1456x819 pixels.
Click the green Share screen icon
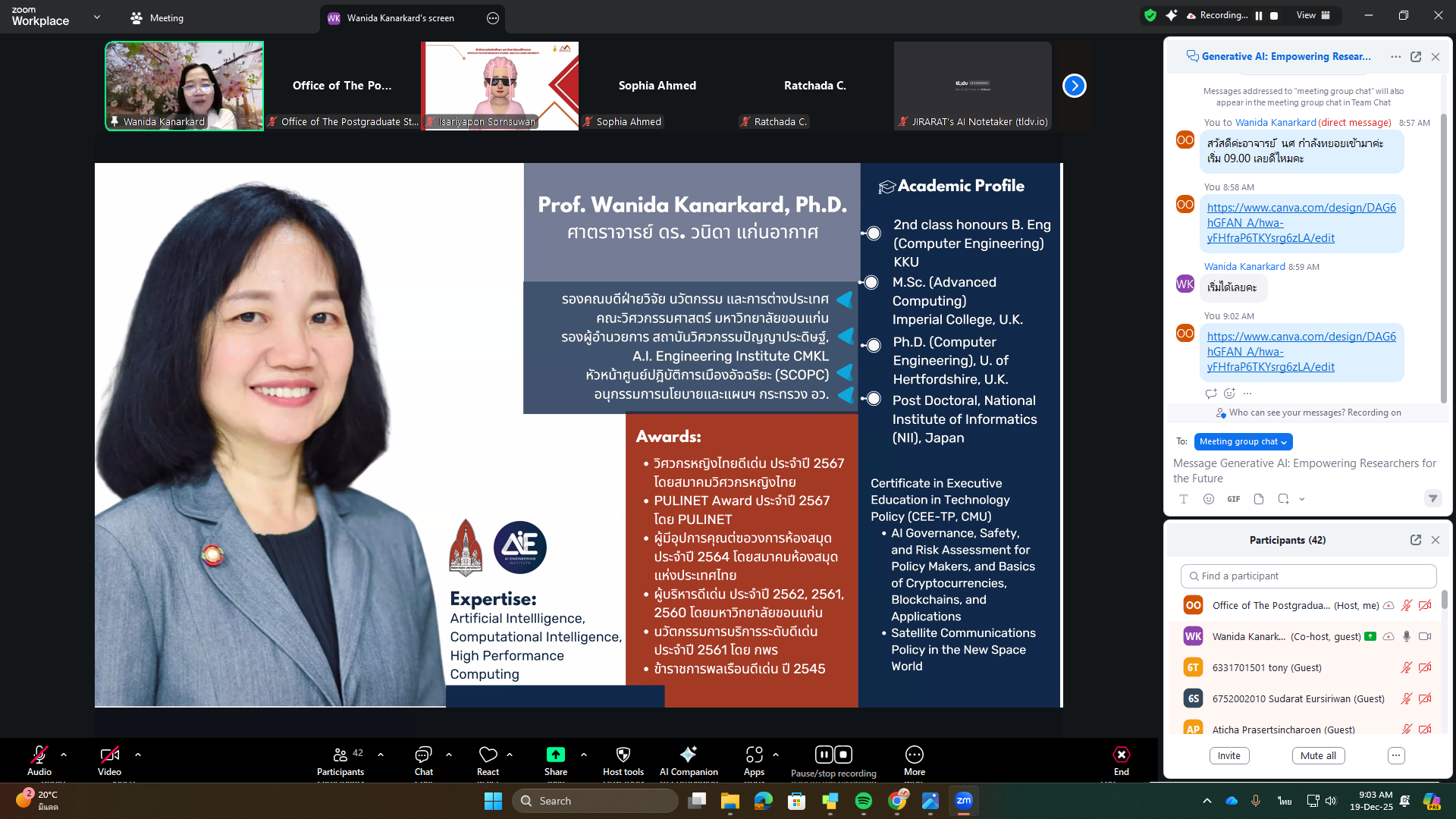click(x=555, y=755)
